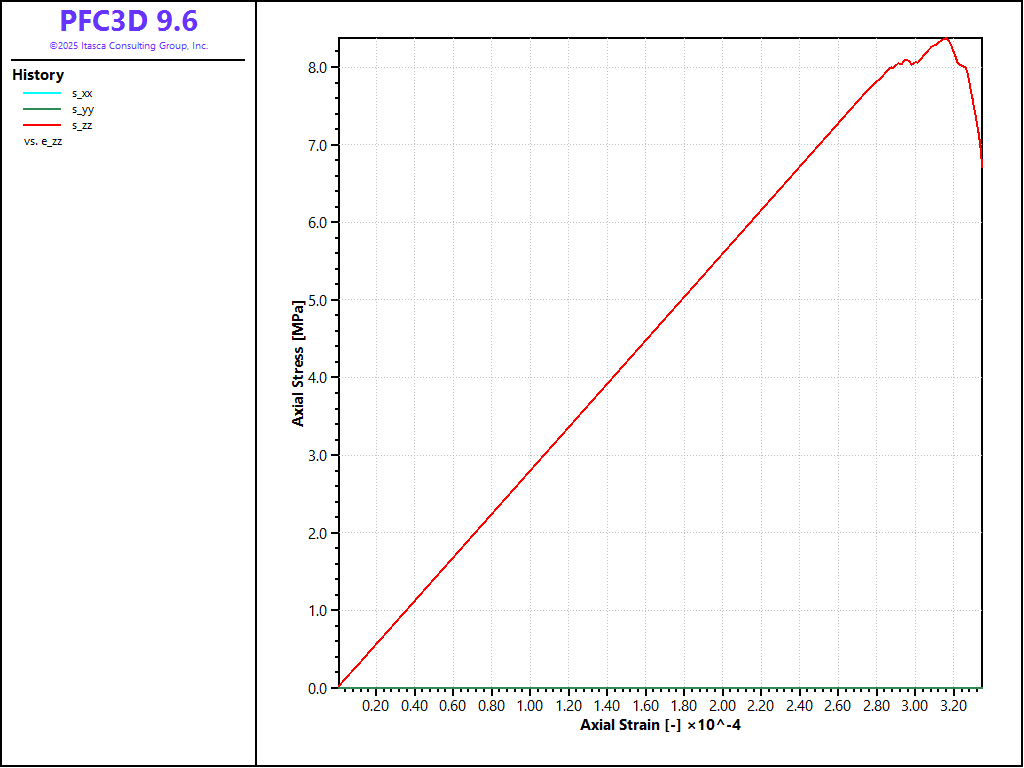Viewport: 1024px width, 768px height.
Task: Click the 1.00 tick label on x-axis
Action: tap(530, 706)
